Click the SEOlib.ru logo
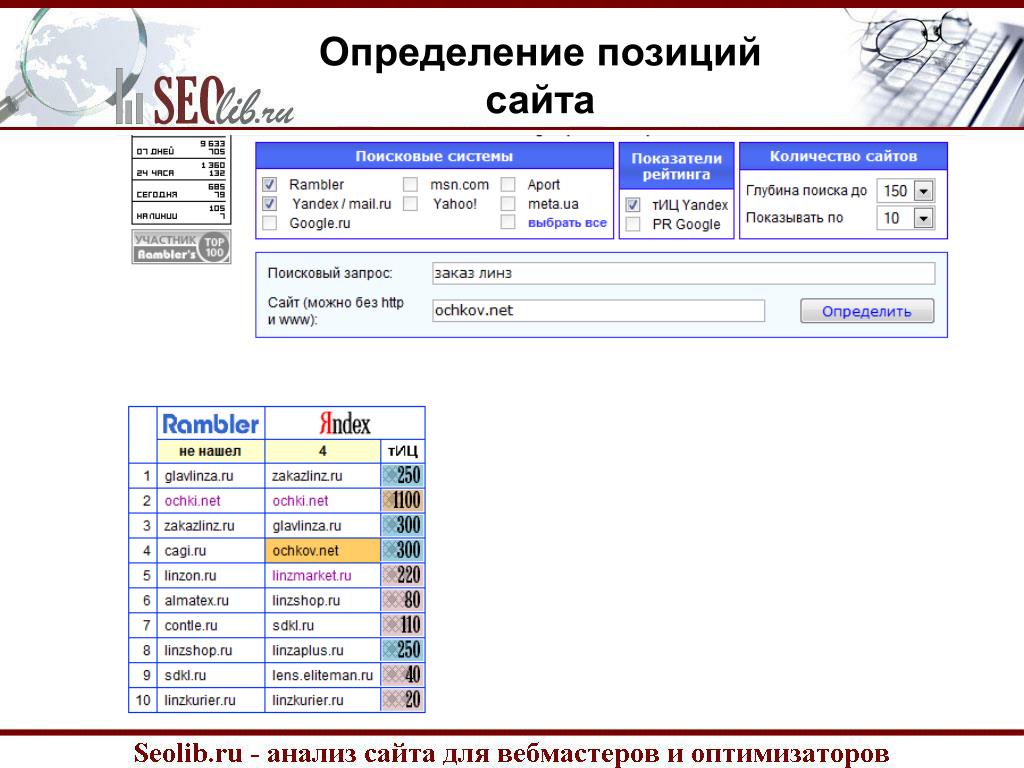 click(x=204, y=99)
